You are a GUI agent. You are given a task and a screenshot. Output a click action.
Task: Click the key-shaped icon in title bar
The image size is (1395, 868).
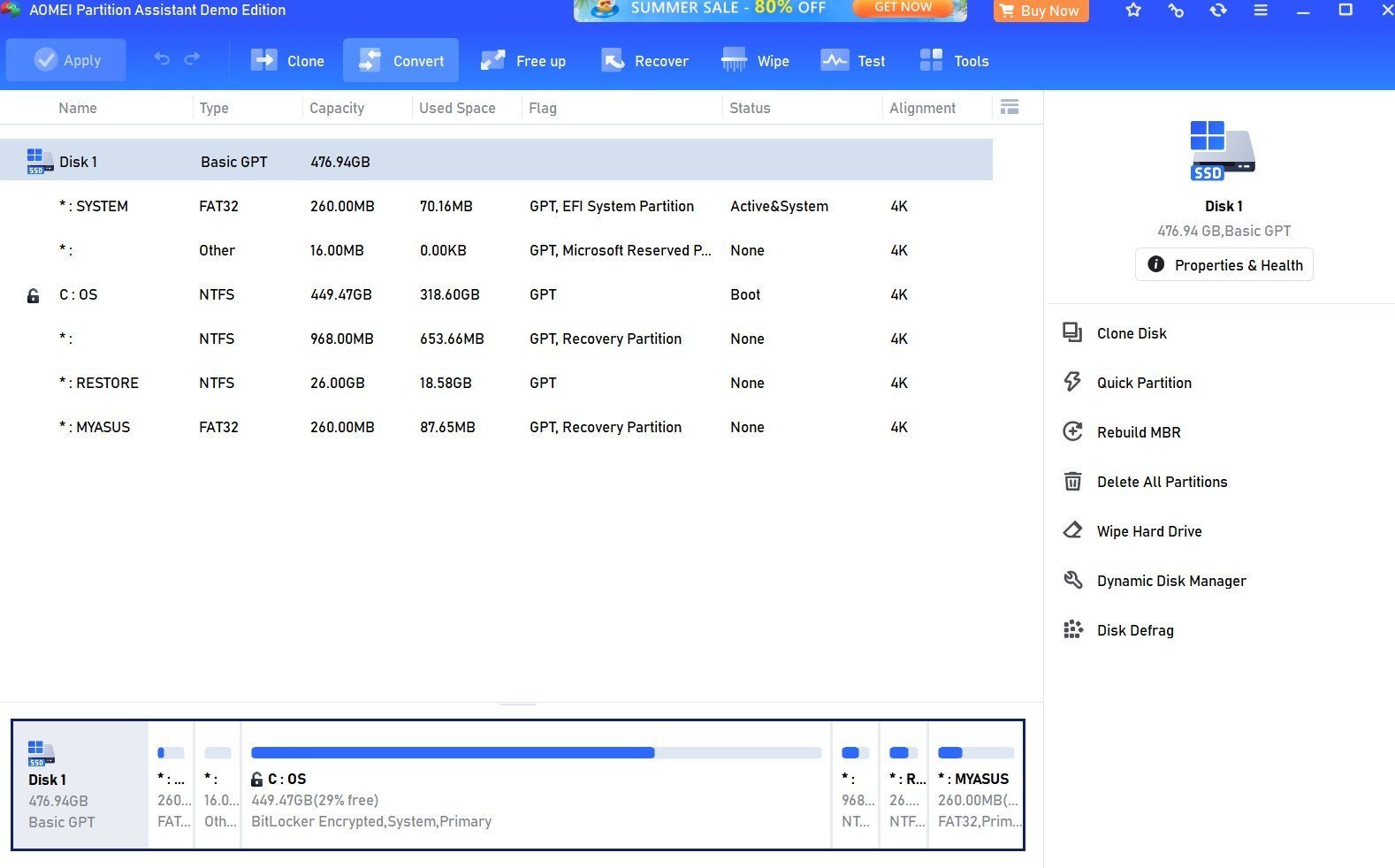1176,11
